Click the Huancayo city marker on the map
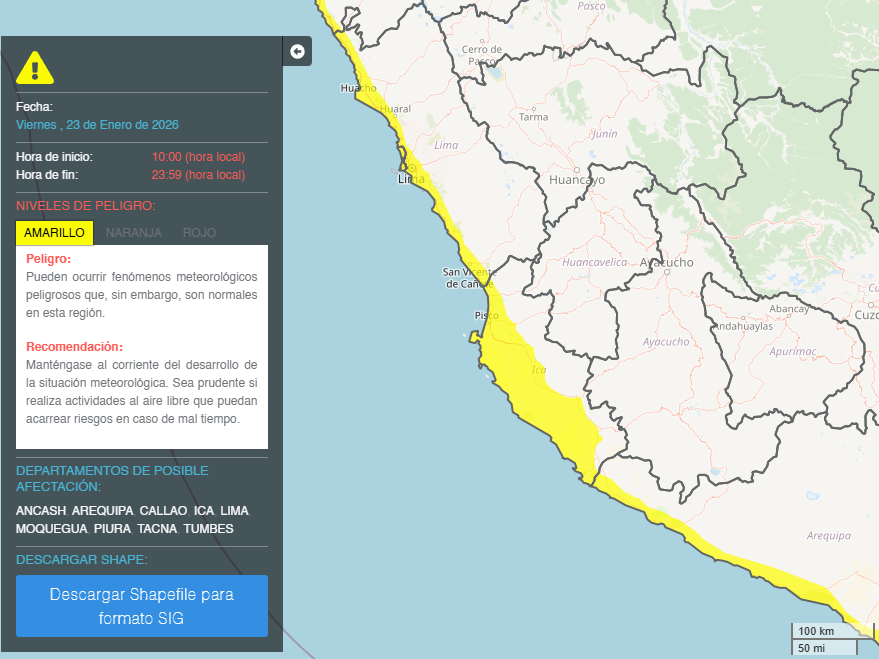The image size is (879, 659). coord(577,169)
